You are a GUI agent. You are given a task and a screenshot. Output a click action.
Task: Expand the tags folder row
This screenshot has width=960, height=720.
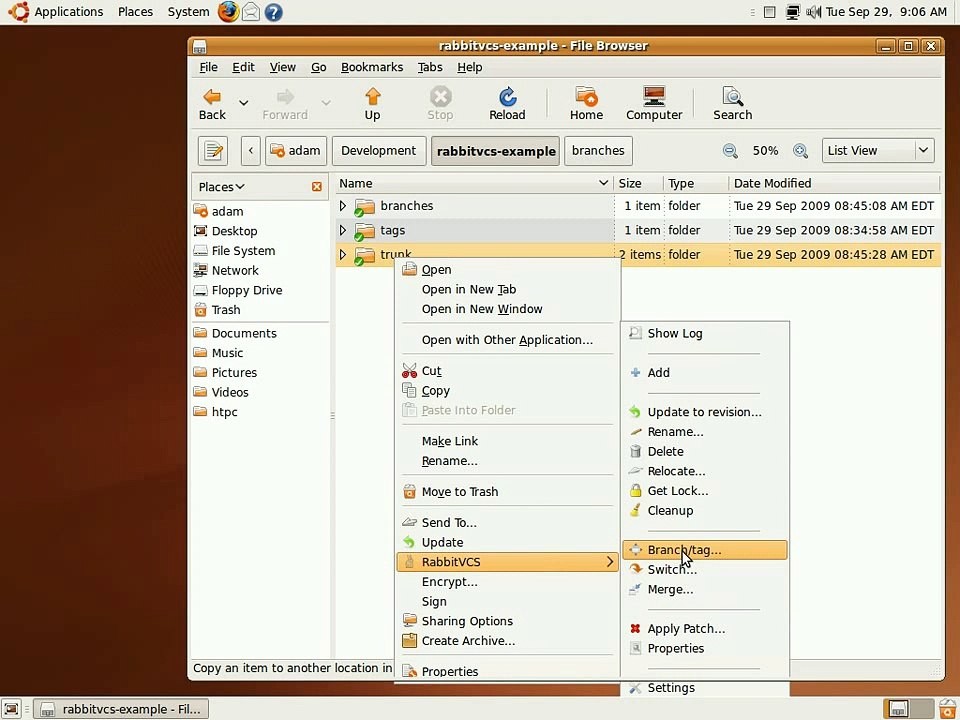pos(343,230)
